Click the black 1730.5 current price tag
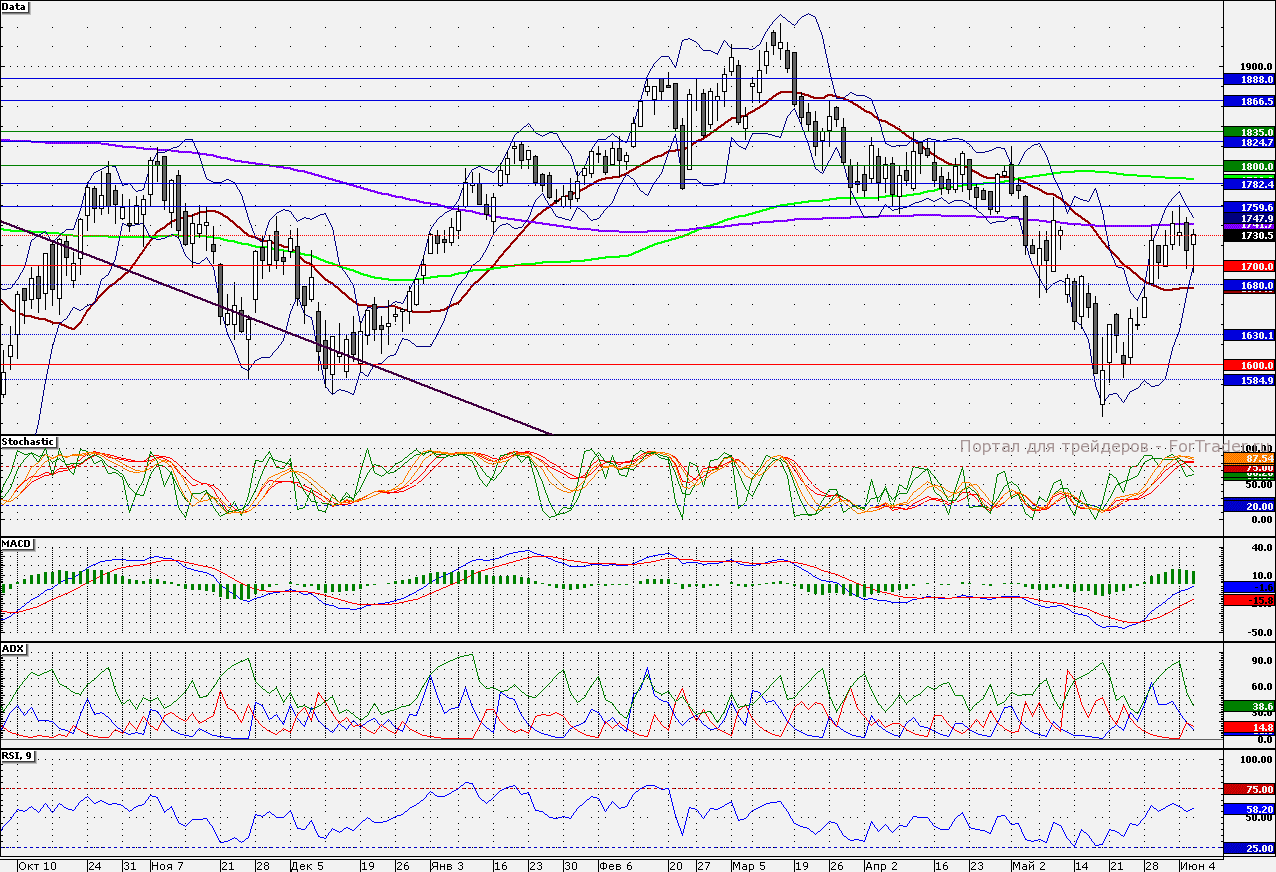This screenshot has width=1276, height=872. point(1248,236)
